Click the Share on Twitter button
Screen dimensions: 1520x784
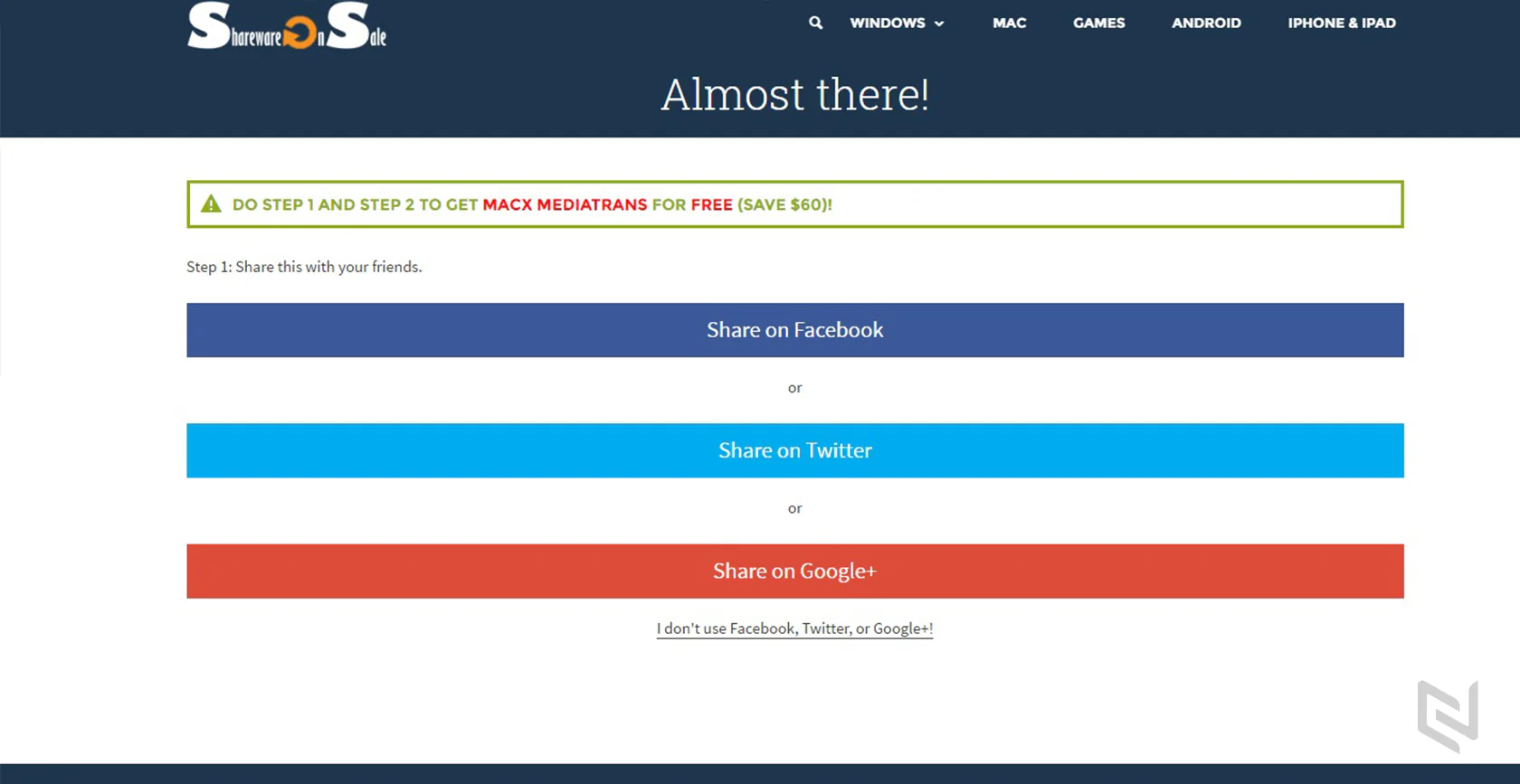click(795, 450)
